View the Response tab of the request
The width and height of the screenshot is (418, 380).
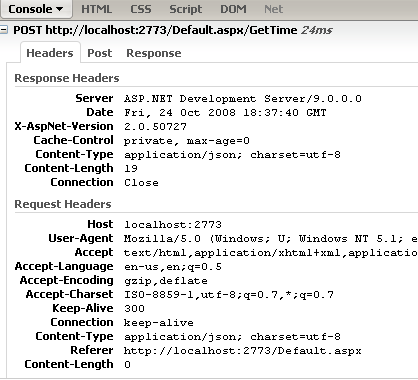click(154, 53)
